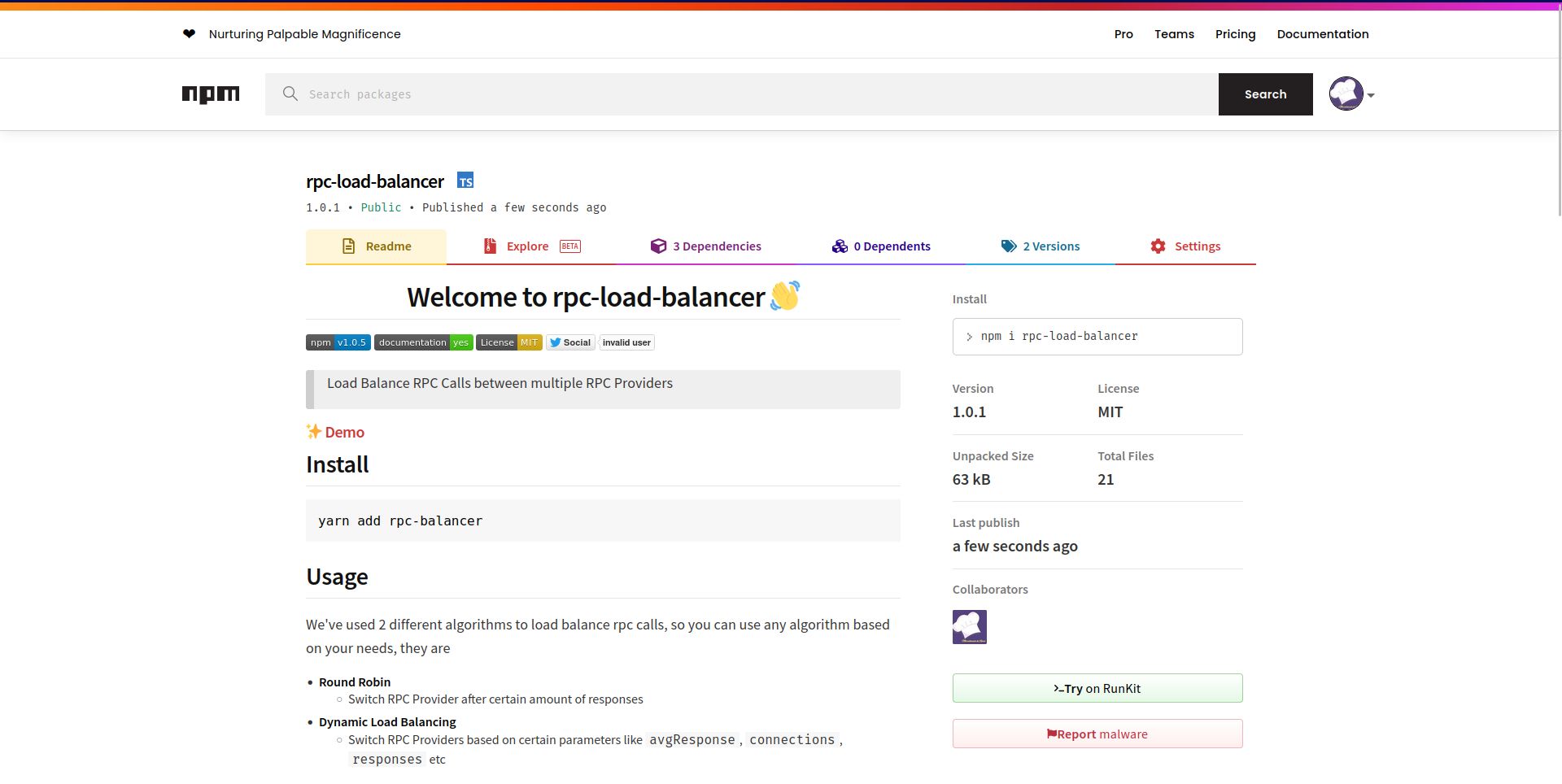
Task: Click Try on RunKit button
Action: (1097, 688)
